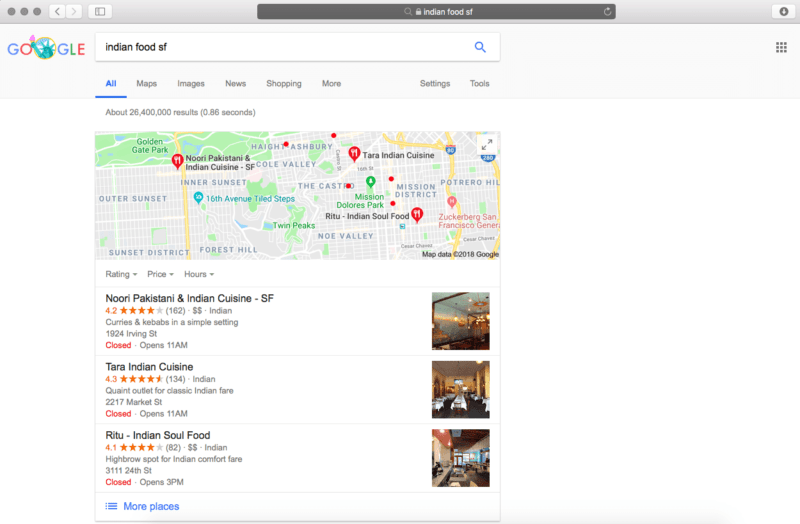This screenshot has height=524, width=800.
Task: Expand the map to full view
Action: pyautogui.click(x=487, y=145)
